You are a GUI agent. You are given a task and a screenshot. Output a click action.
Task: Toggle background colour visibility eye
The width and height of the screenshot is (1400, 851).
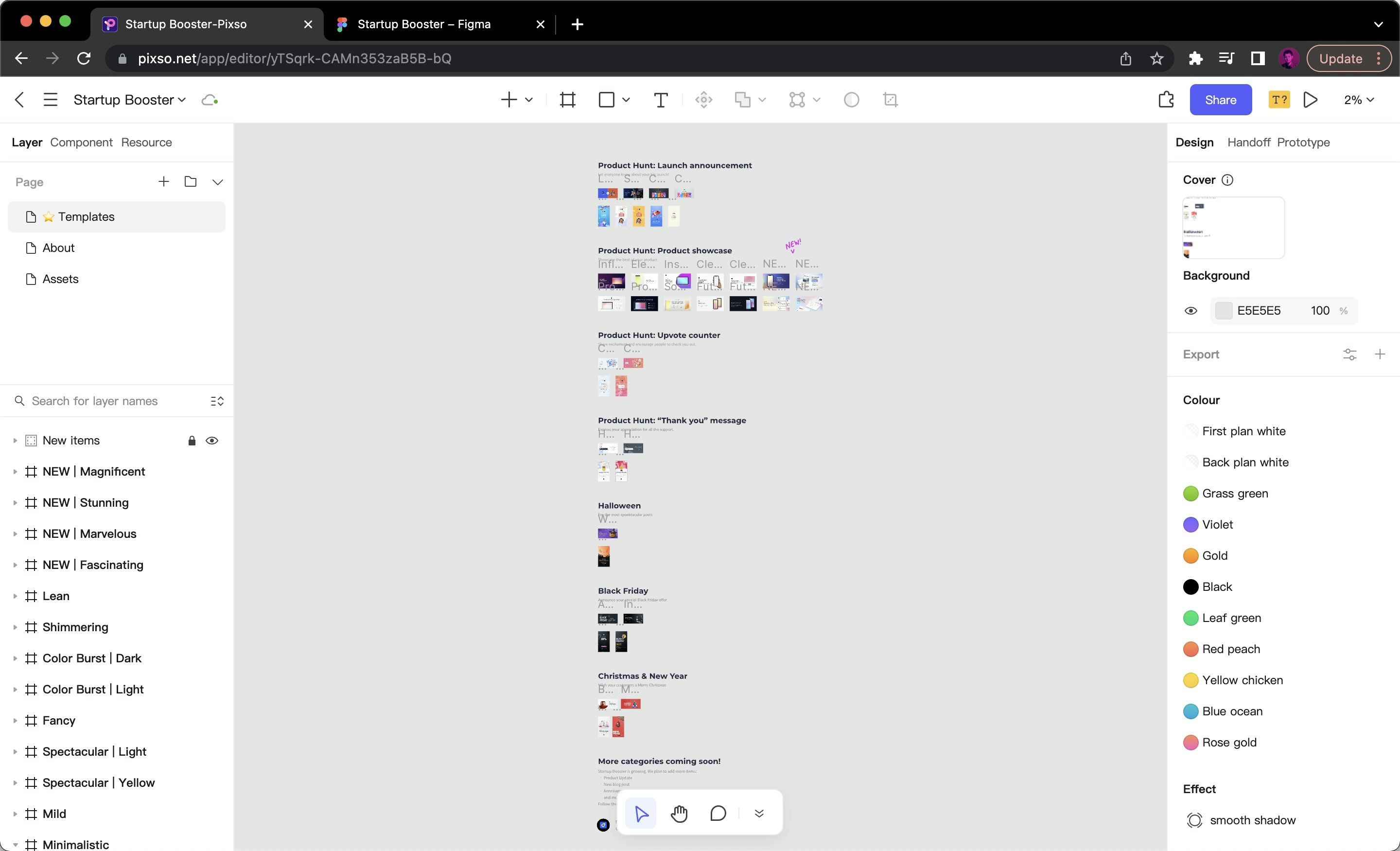click(1191, 311)
